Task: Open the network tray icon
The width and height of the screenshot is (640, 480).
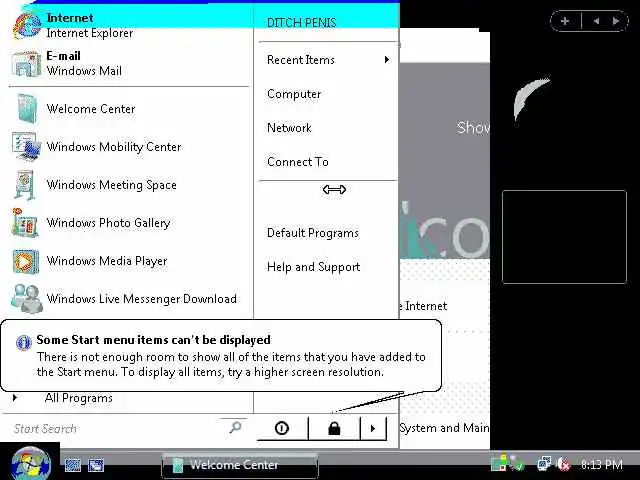Action: 544,464
